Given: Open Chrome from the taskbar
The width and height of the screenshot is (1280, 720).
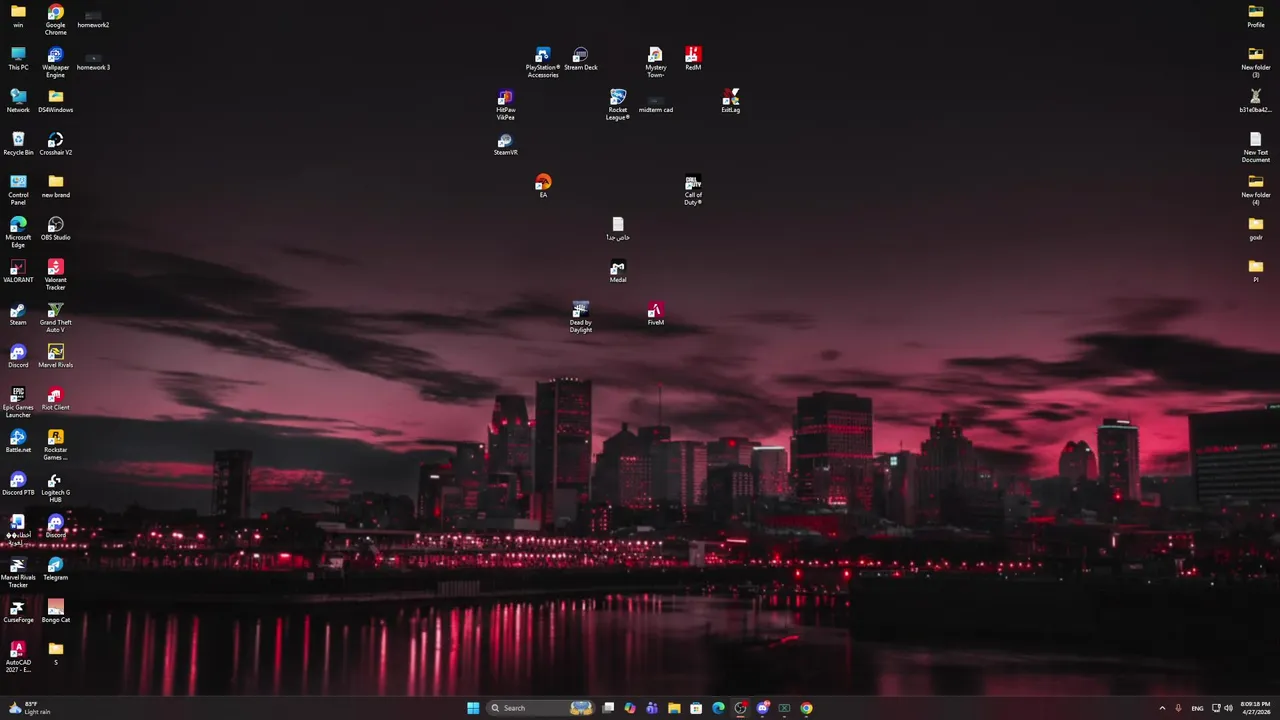Looking at the screenshot, I should (806, 708).
